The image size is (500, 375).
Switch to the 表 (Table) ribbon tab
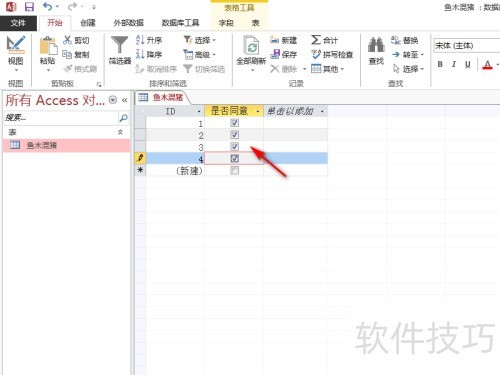click(x=255, y=23)
